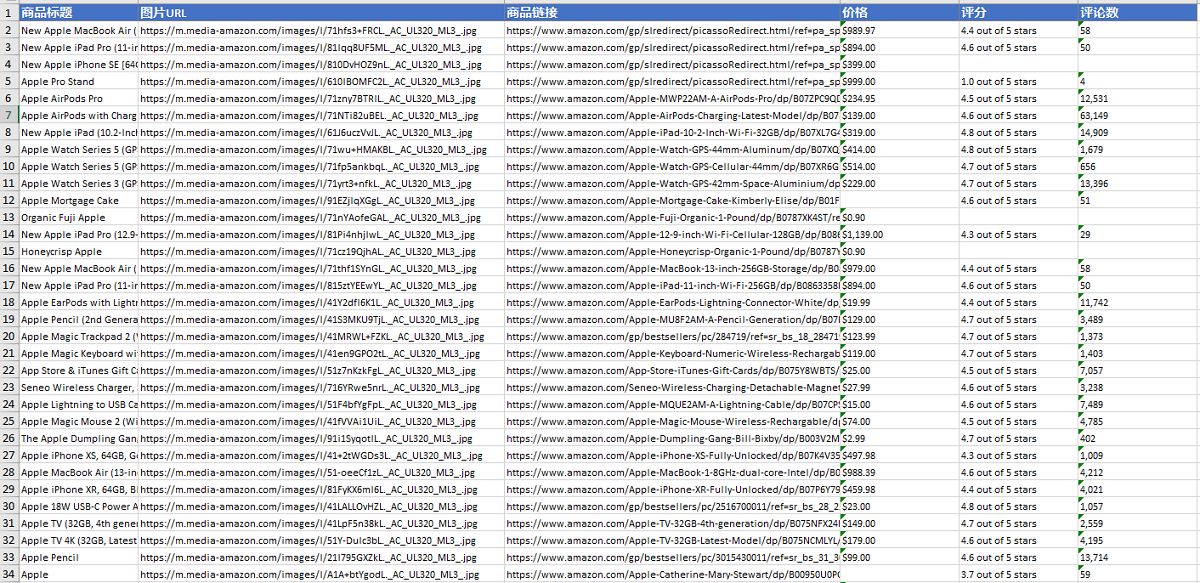
Task: Click The Apple Dumpling Gang cell
Action: click(78, 439)
